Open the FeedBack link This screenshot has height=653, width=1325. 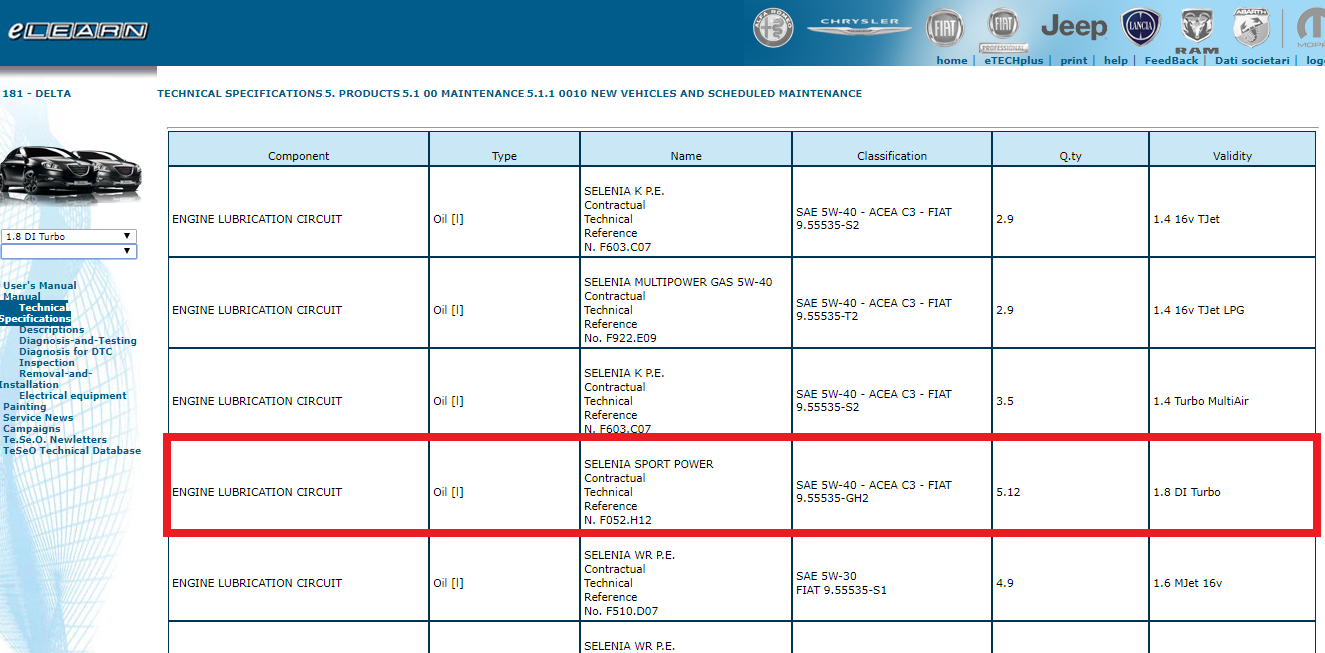(x=1171, y=60)
